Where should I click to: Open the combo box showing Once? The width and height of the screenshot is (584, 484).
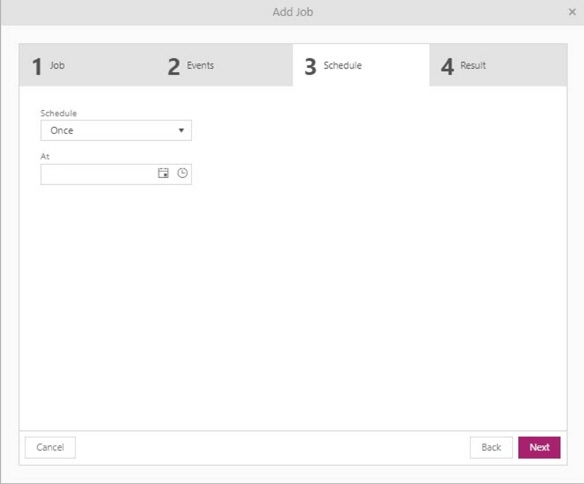tap(116, 130)
